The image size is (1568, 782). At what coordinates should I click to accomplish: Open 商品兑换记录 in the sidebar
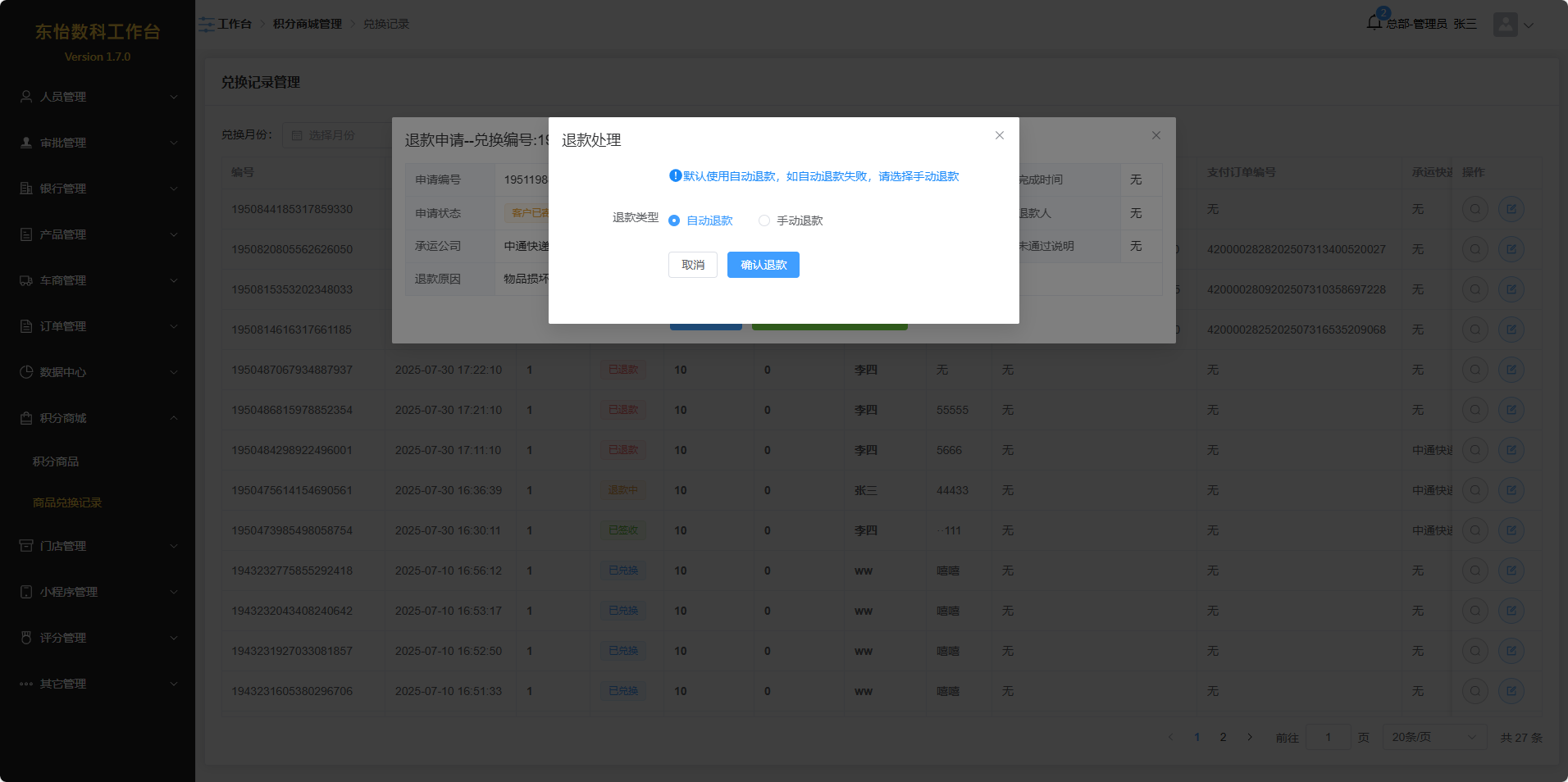click(67, 502)
